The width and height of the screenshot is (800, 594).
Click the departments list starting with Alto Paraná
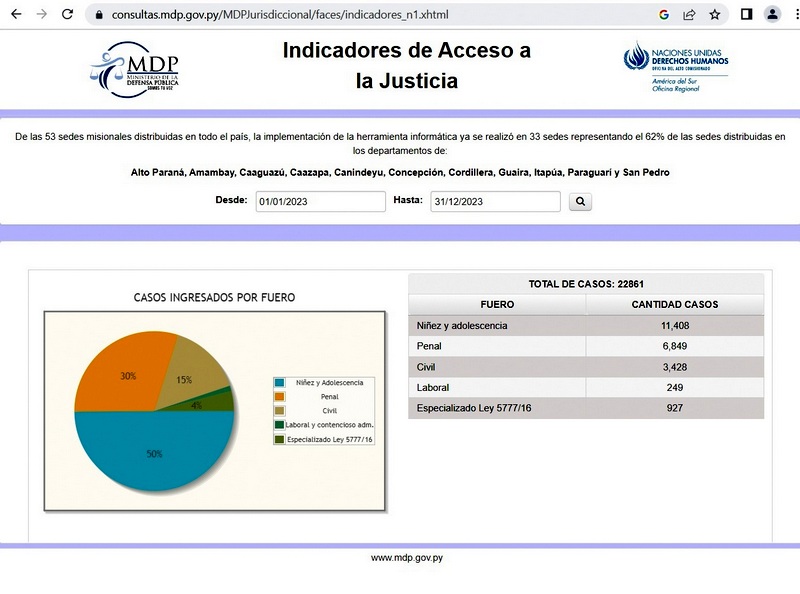(x=400, y=172)
